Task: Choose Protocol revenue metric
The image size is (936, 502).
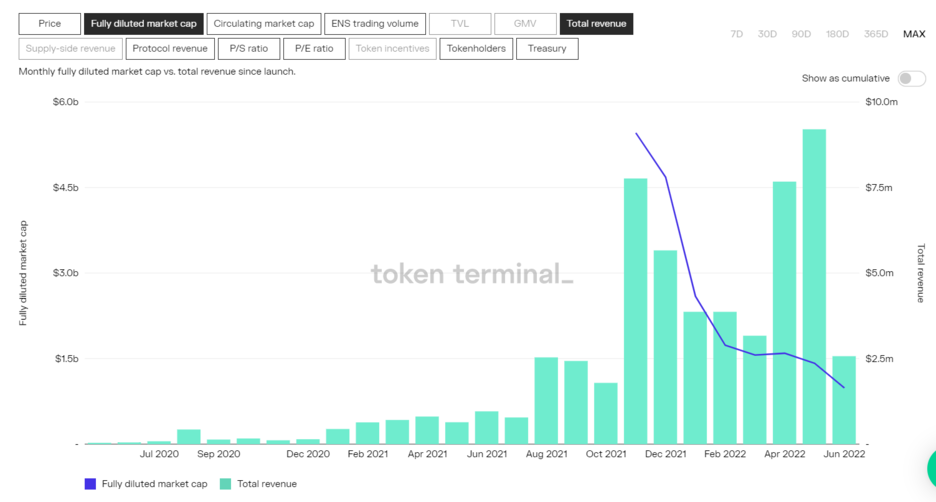Action: 170,48
